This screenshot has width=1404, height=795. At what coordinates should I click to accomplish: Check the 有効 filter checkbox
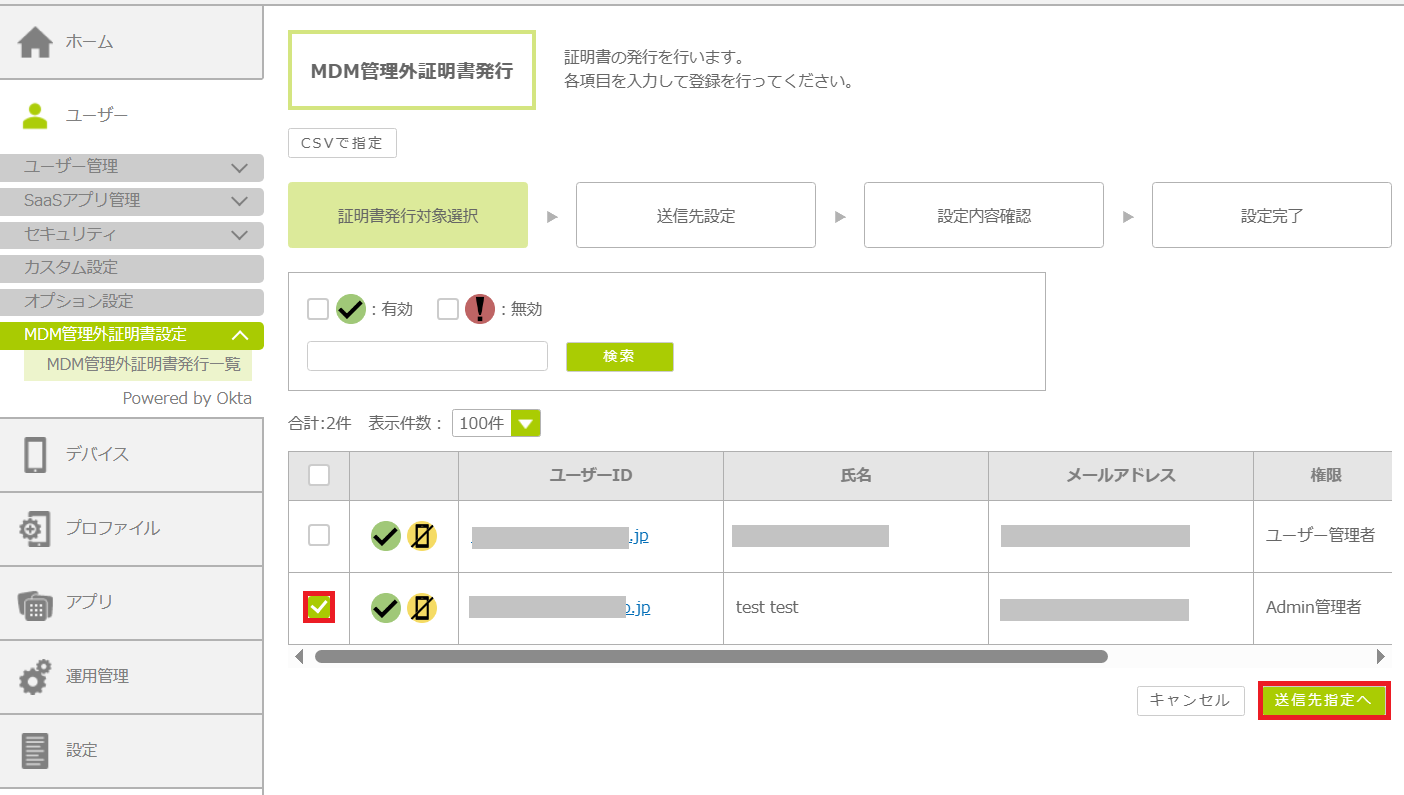(318, 309)
